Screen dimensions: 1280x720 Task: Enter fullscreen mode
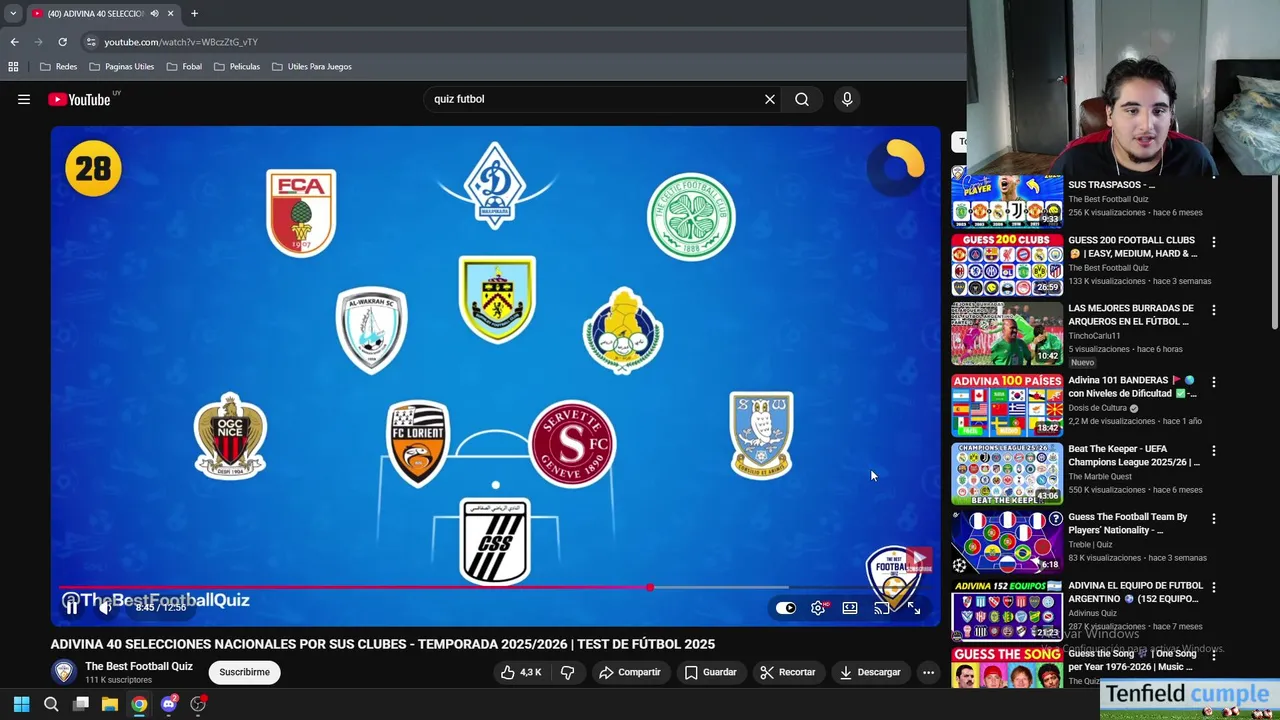tap(913, 608)
